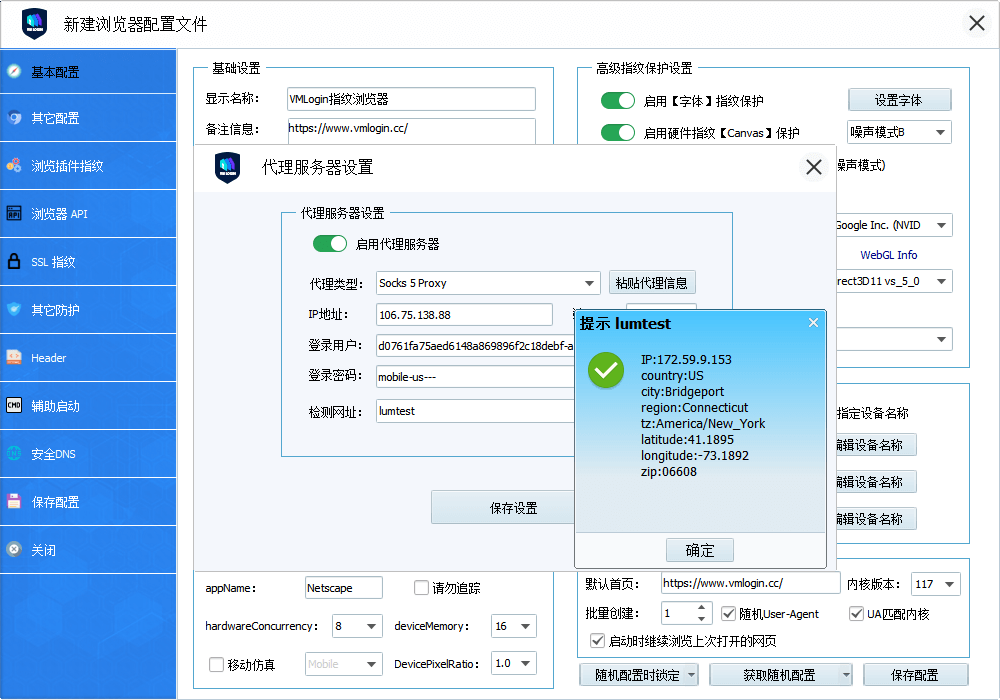Open the 其它配置 sidebar section
The width and height of the screenshot is (1000, 700).
88,118
